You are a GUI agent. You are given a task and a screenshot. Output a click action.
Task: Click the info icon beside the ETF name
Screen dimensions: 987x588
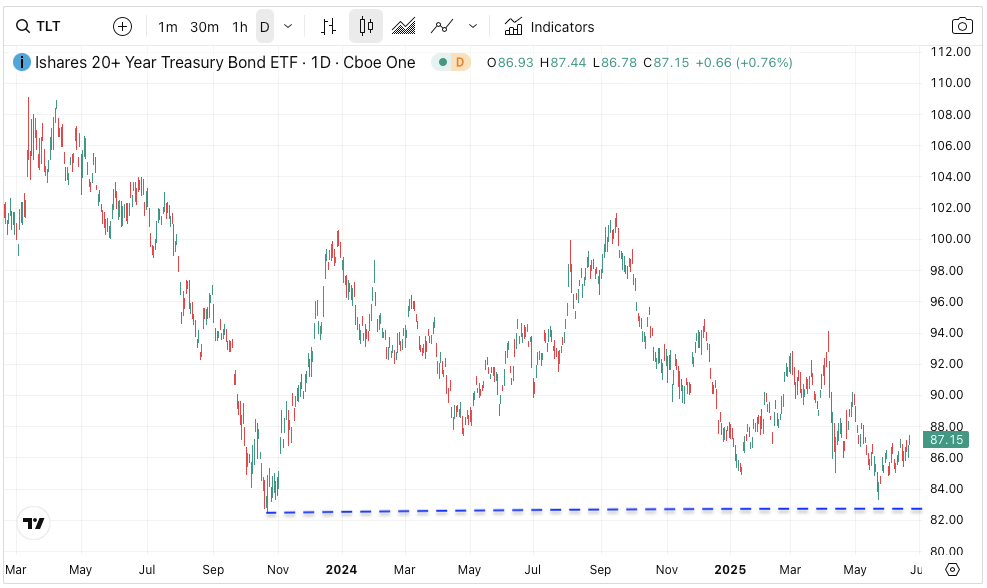pos(21,62)
